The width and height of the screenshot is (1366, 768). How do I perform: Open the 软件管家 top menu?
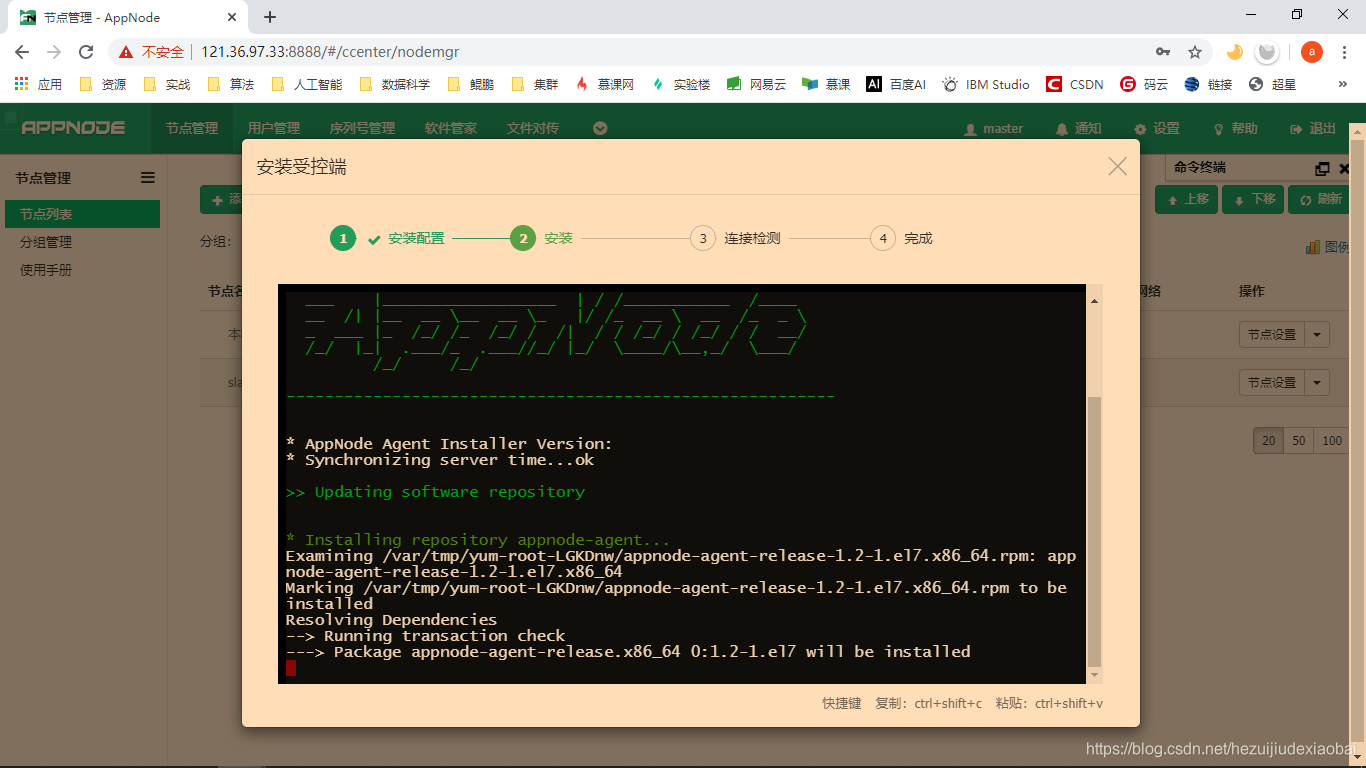451,128
